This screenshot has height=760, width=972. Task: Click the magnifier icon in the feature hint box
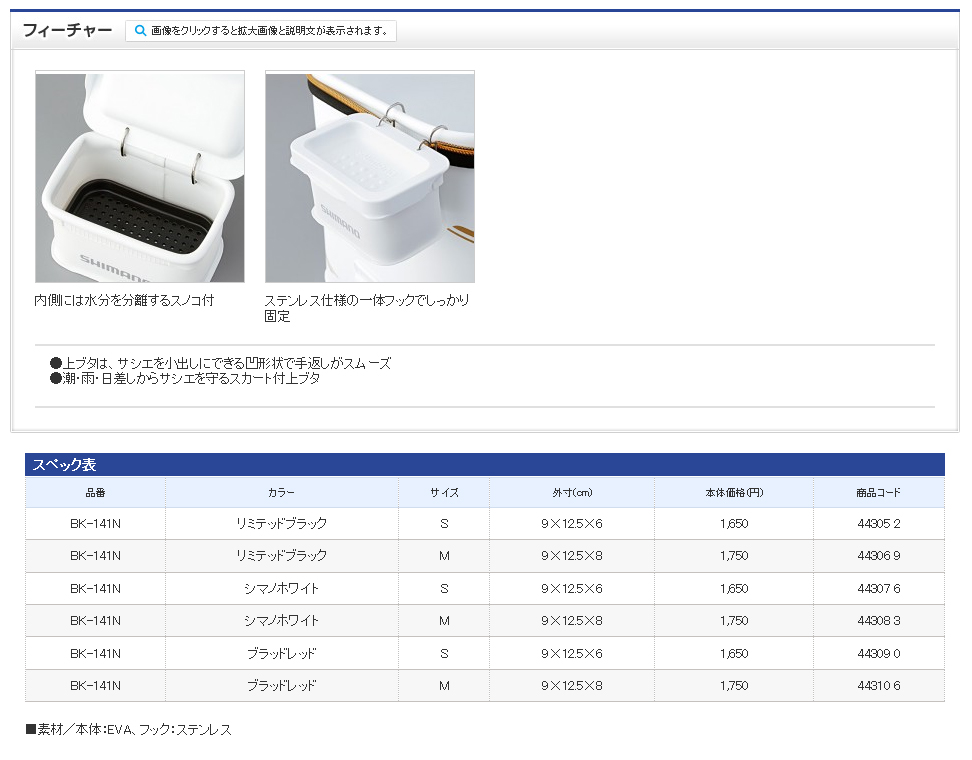[141, 30]
